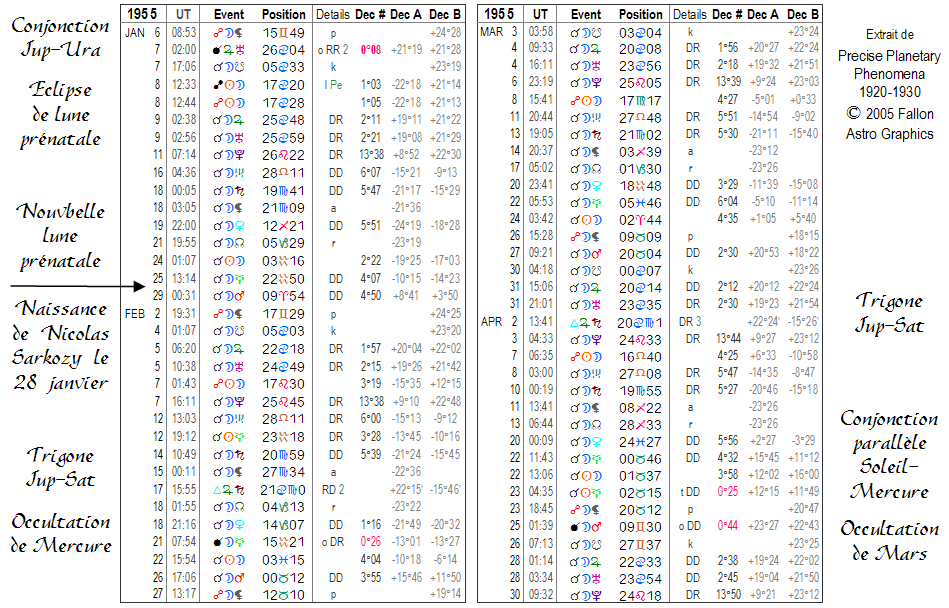949x608 pixels.
Task: Click the 'o DR' details cell
Action: click(x=332, y=542)
